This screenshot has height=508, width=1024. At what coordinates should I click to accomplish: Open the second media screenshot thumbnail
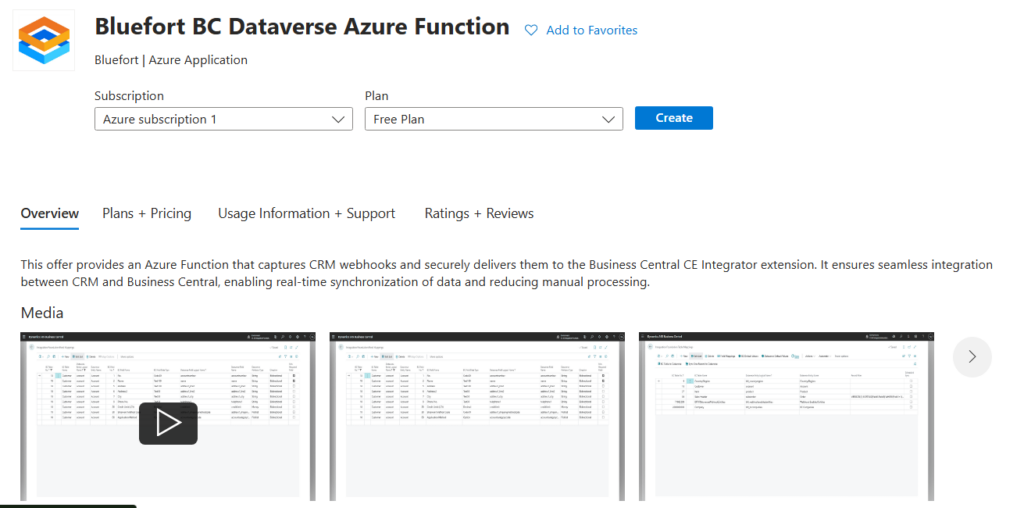coord(476,416)
